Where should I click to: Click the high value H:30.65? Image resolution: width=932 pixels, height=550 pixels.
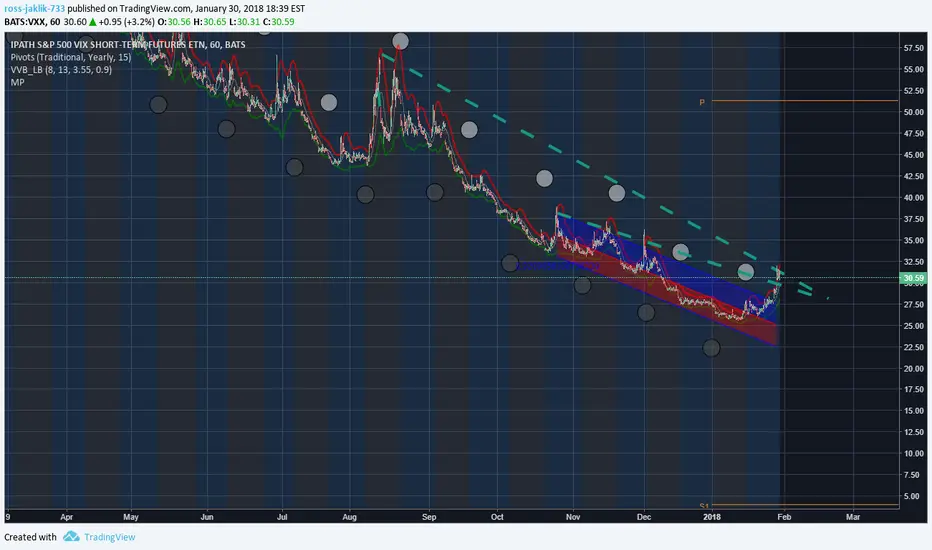(210, 22)
